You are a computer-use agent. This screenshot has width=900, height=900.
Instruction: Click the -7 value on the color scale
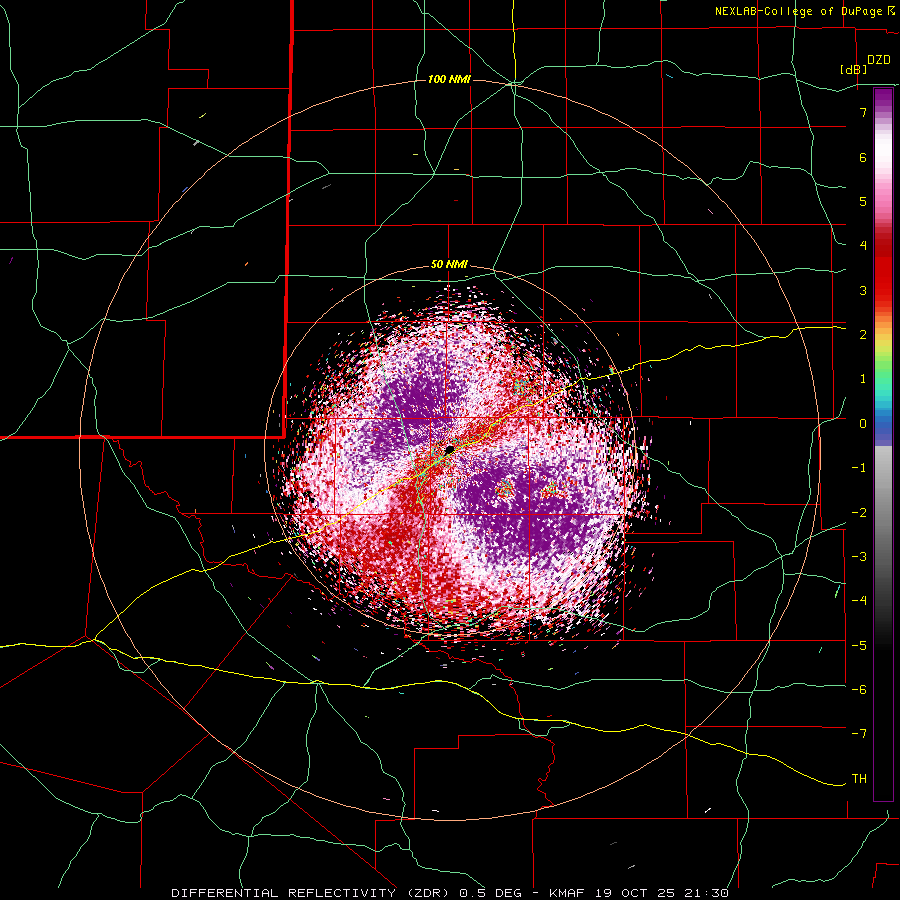click(859, 734)
